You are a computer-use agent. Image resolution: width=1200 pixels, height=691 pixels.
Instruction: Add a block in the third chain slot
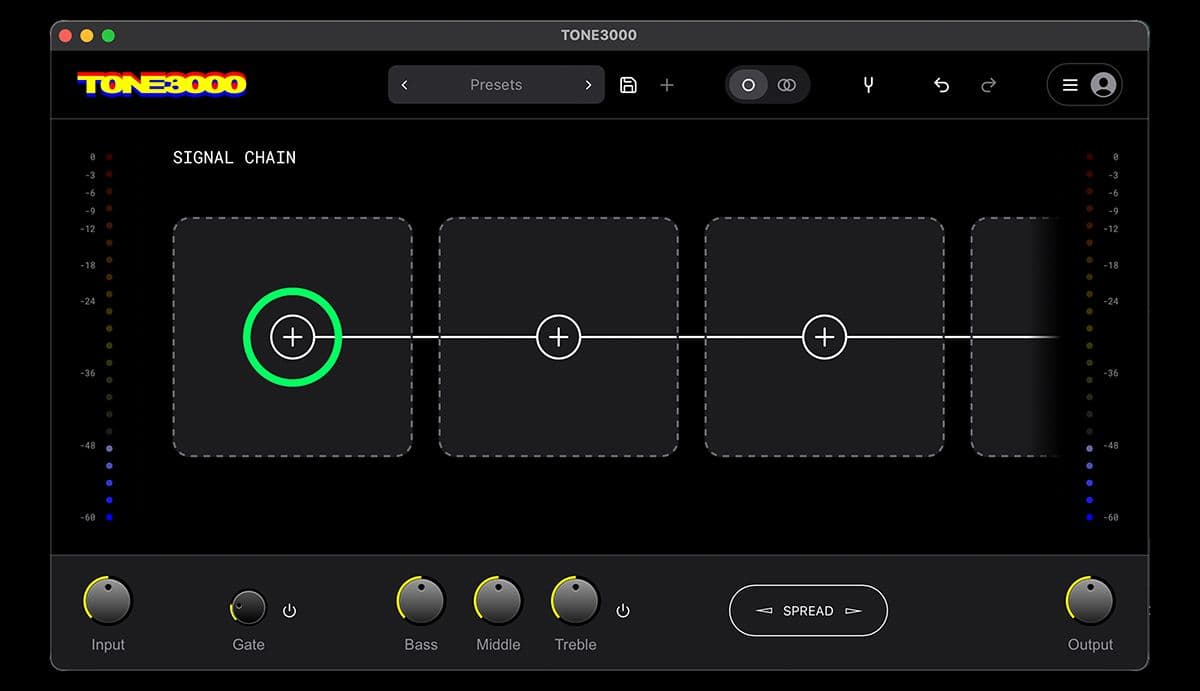click(x=824, y=337)
